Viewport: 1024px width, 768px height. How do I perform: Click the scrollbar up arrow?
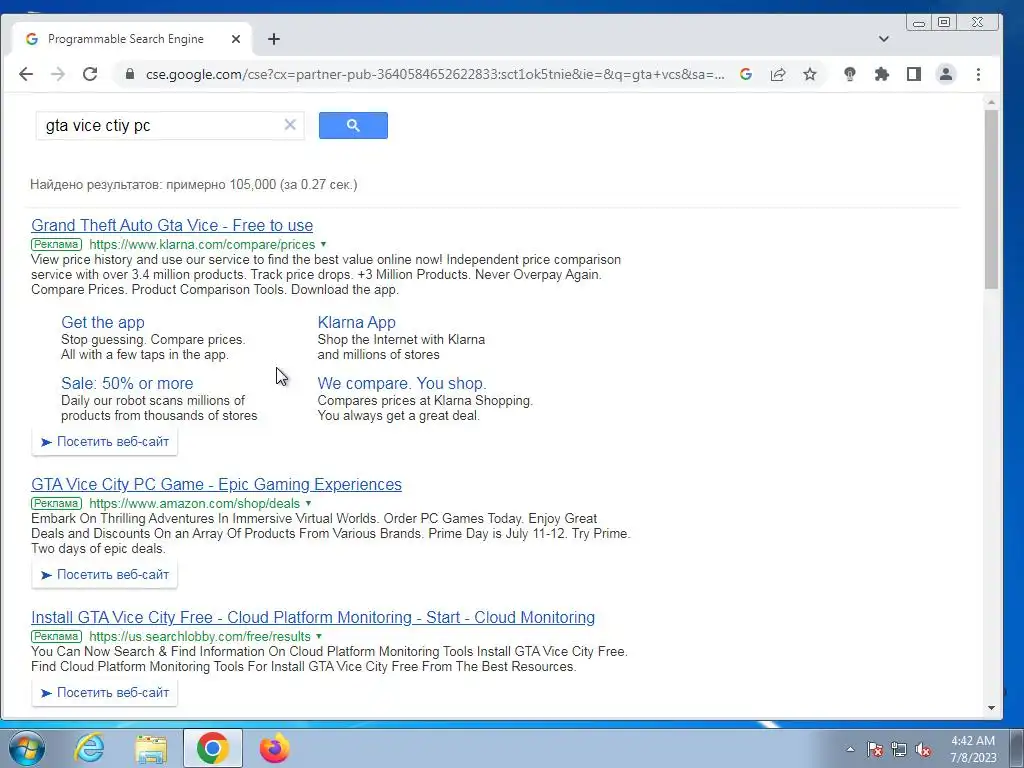coord(991,103)
